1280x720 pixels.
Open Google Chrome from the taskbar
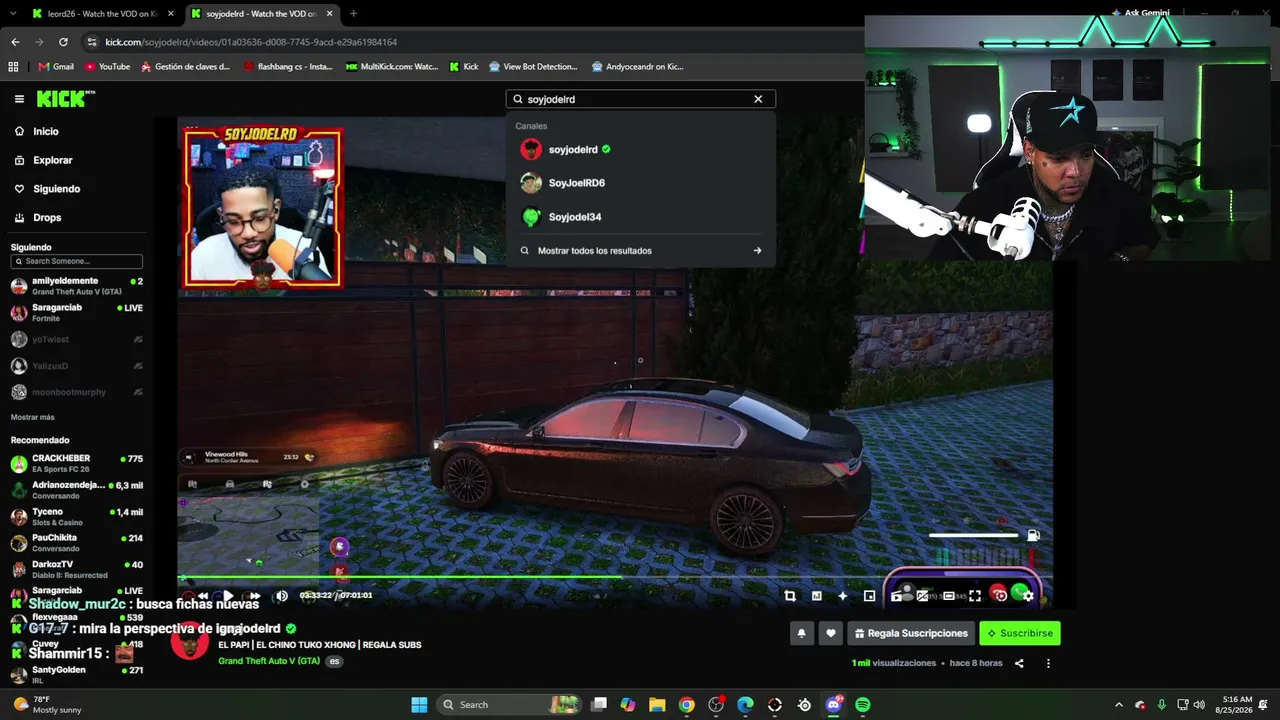click(686, 705)
